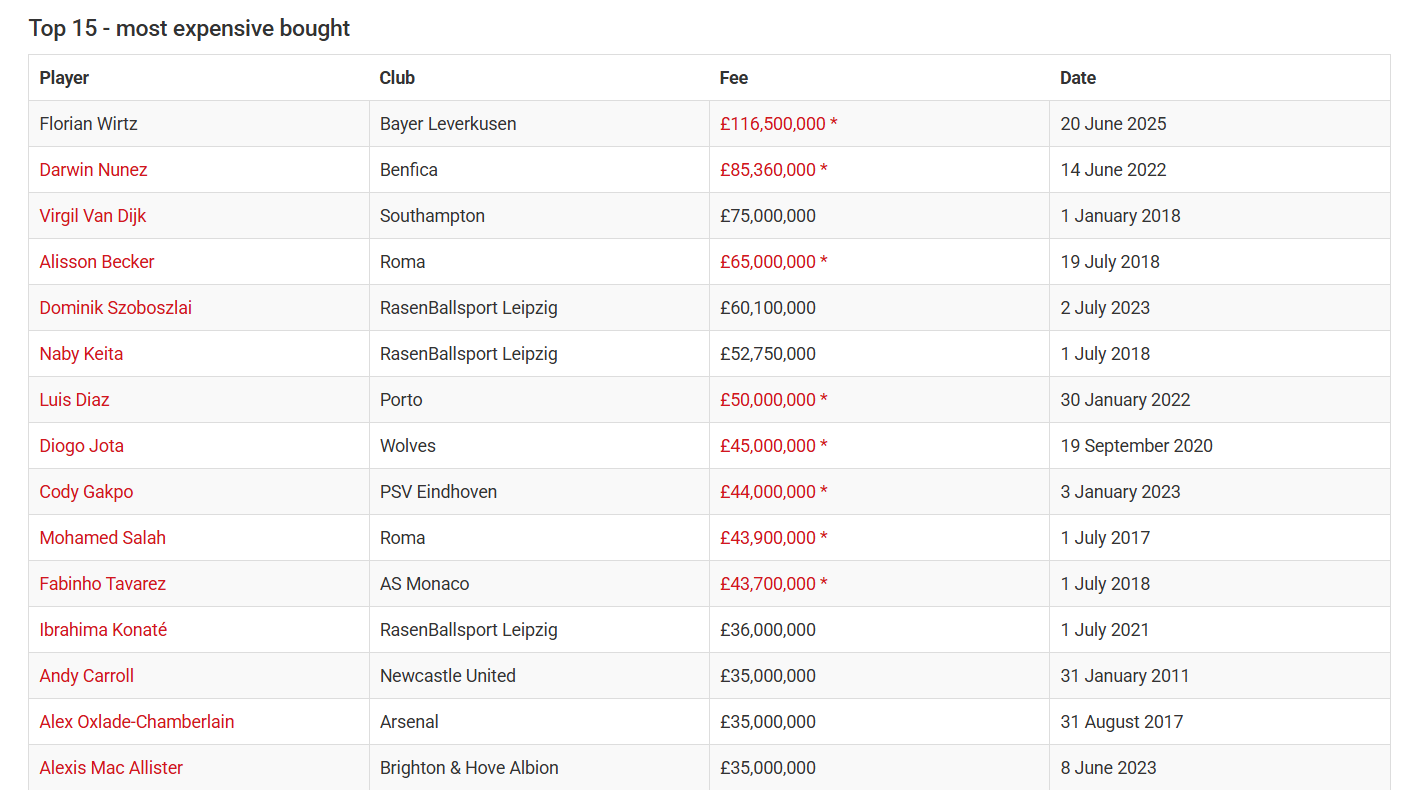The image size is (1420, 790).
Task: Open Andy Carroll player link
Action: tap(87, 676)
